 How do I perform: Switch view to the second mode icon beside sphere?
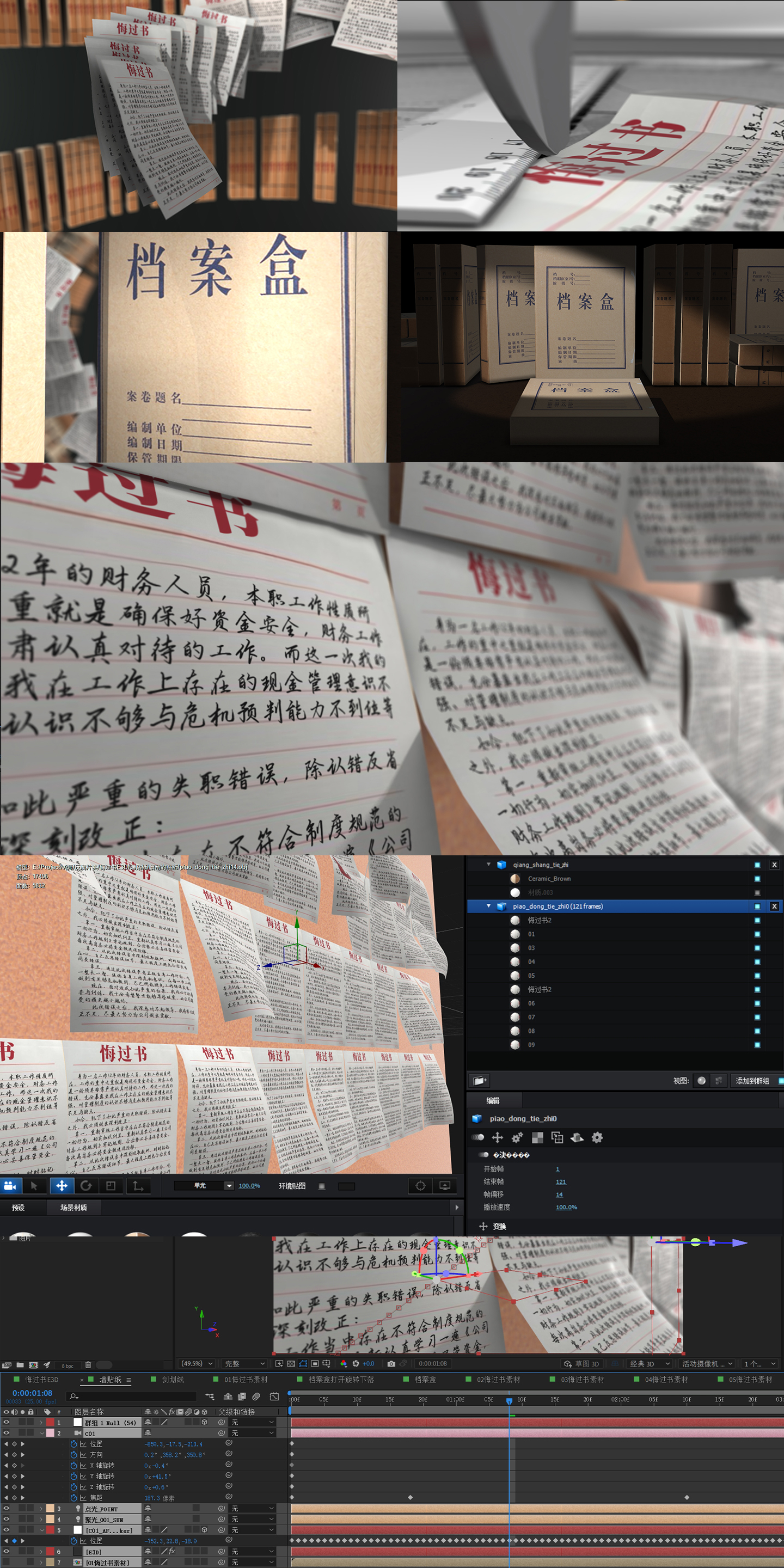719,1080
